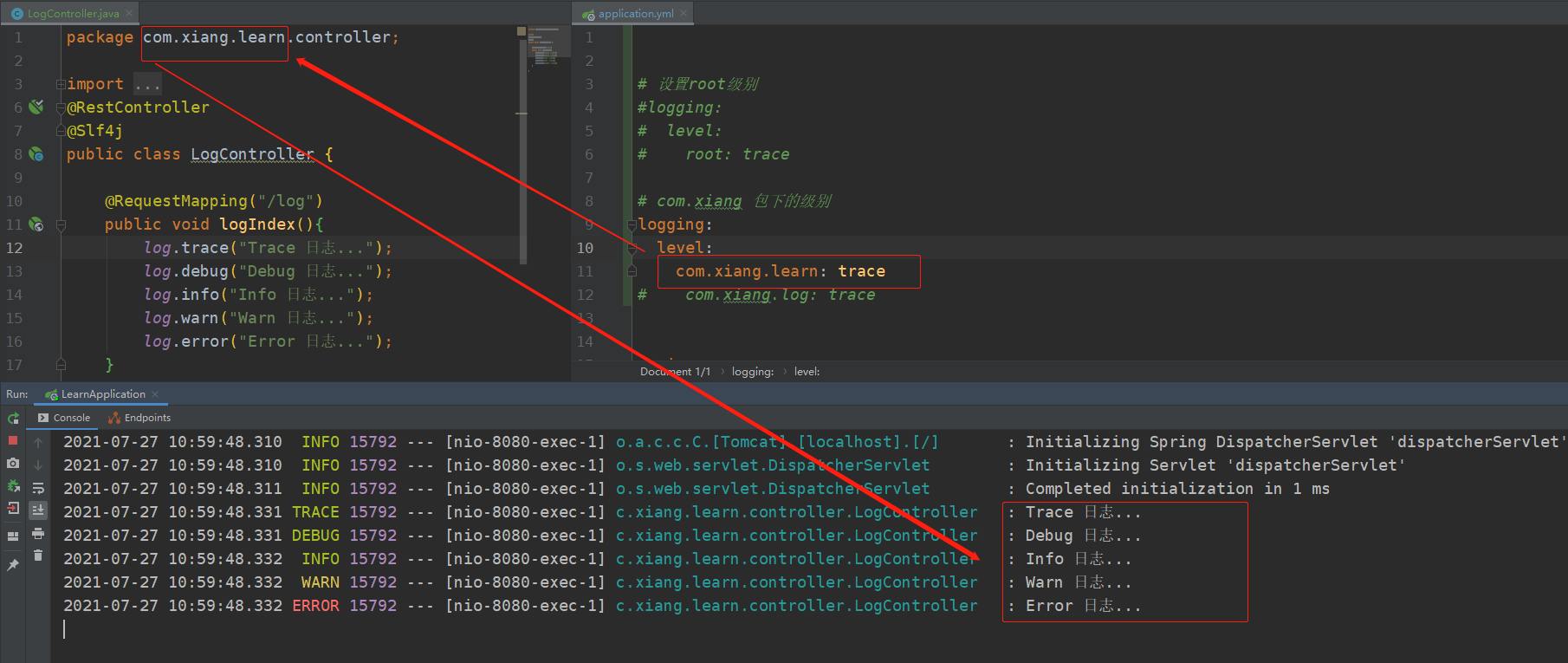Print console output with printer icon
This screenshot has height=663, width=1568.
(38, 533)
